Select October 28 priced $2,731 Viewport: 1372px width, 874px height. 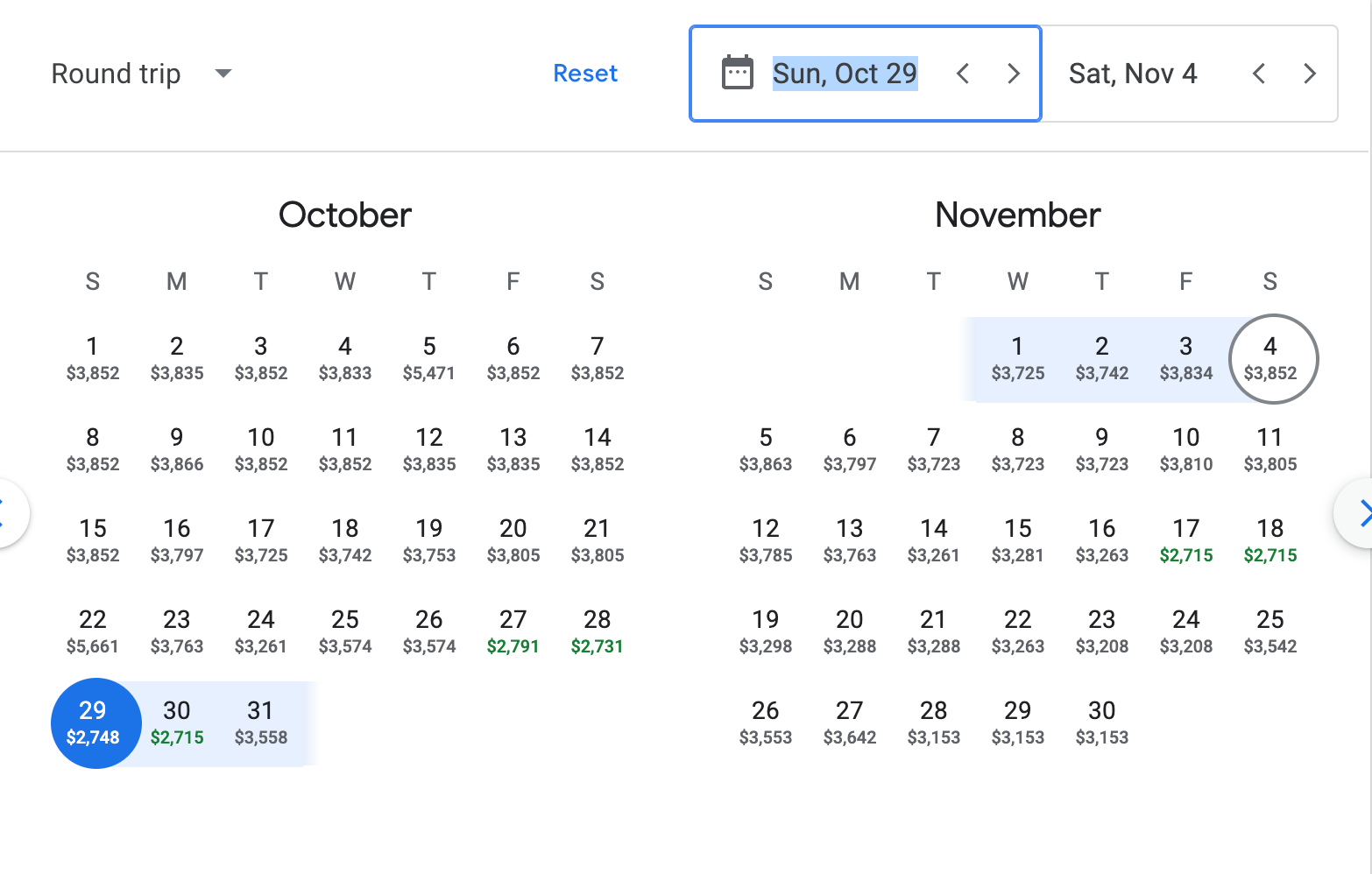click(x=598, y=631)
